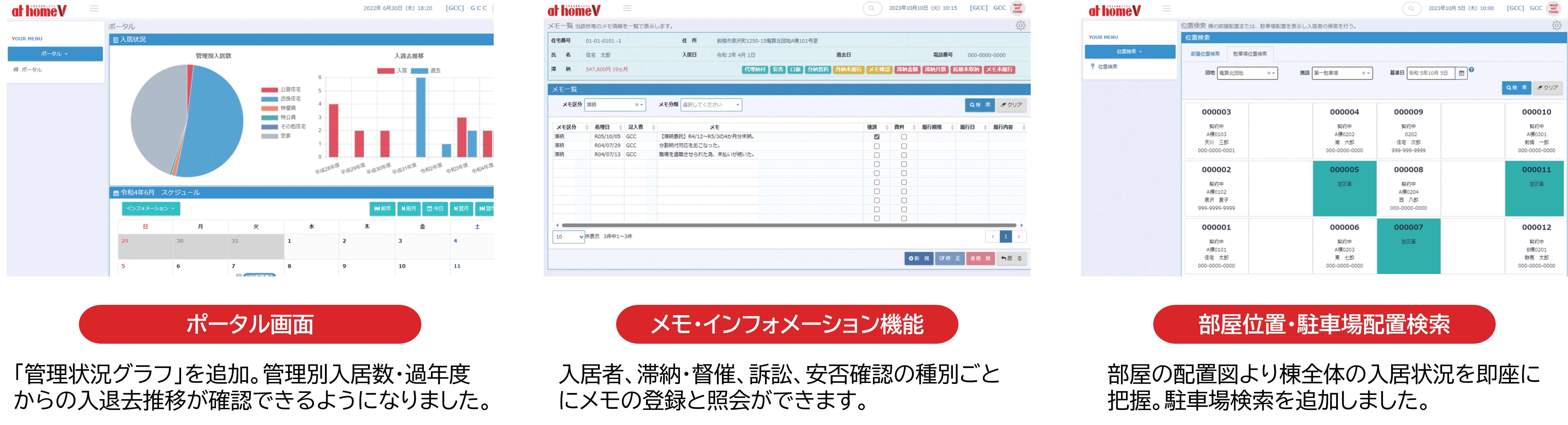Click pin icon beside 位置検索 sidebar link
1568x425 pixels.
coord(1093,66)
